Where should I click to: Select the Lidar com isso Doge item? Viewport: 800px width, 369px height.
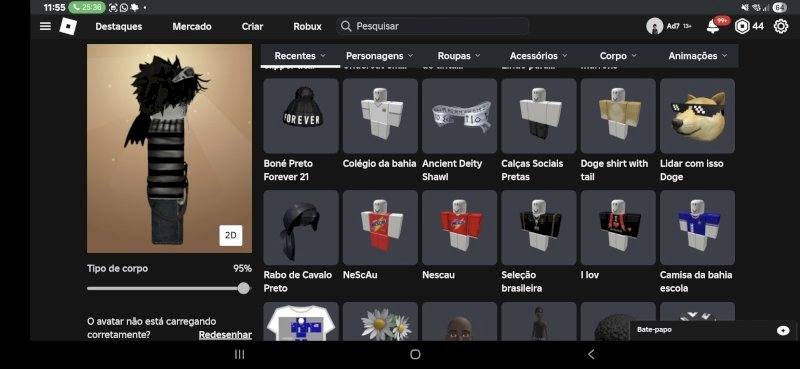point(697,116)
